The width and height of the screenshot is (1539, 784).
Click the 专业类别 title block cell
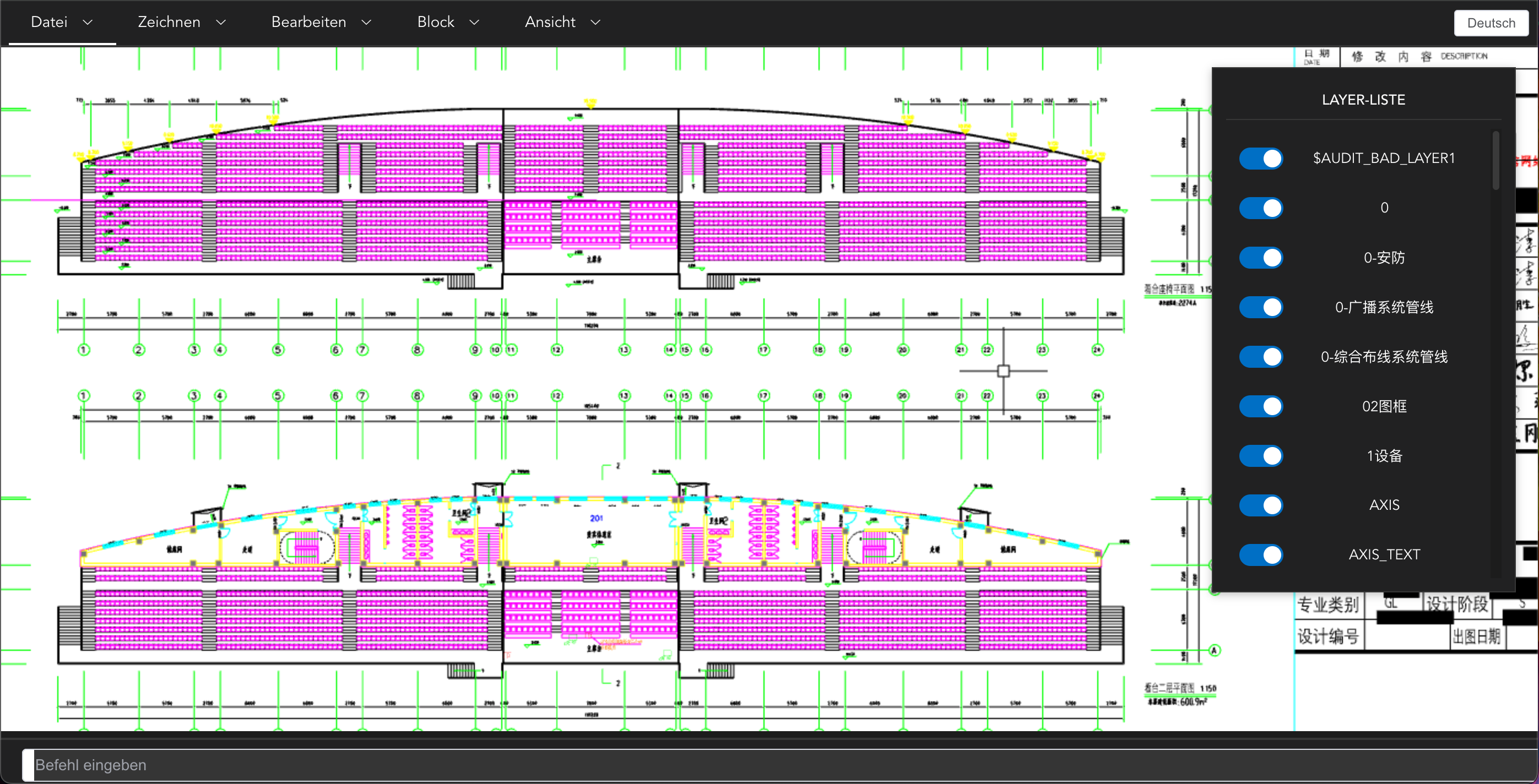tap(1327, 605)
